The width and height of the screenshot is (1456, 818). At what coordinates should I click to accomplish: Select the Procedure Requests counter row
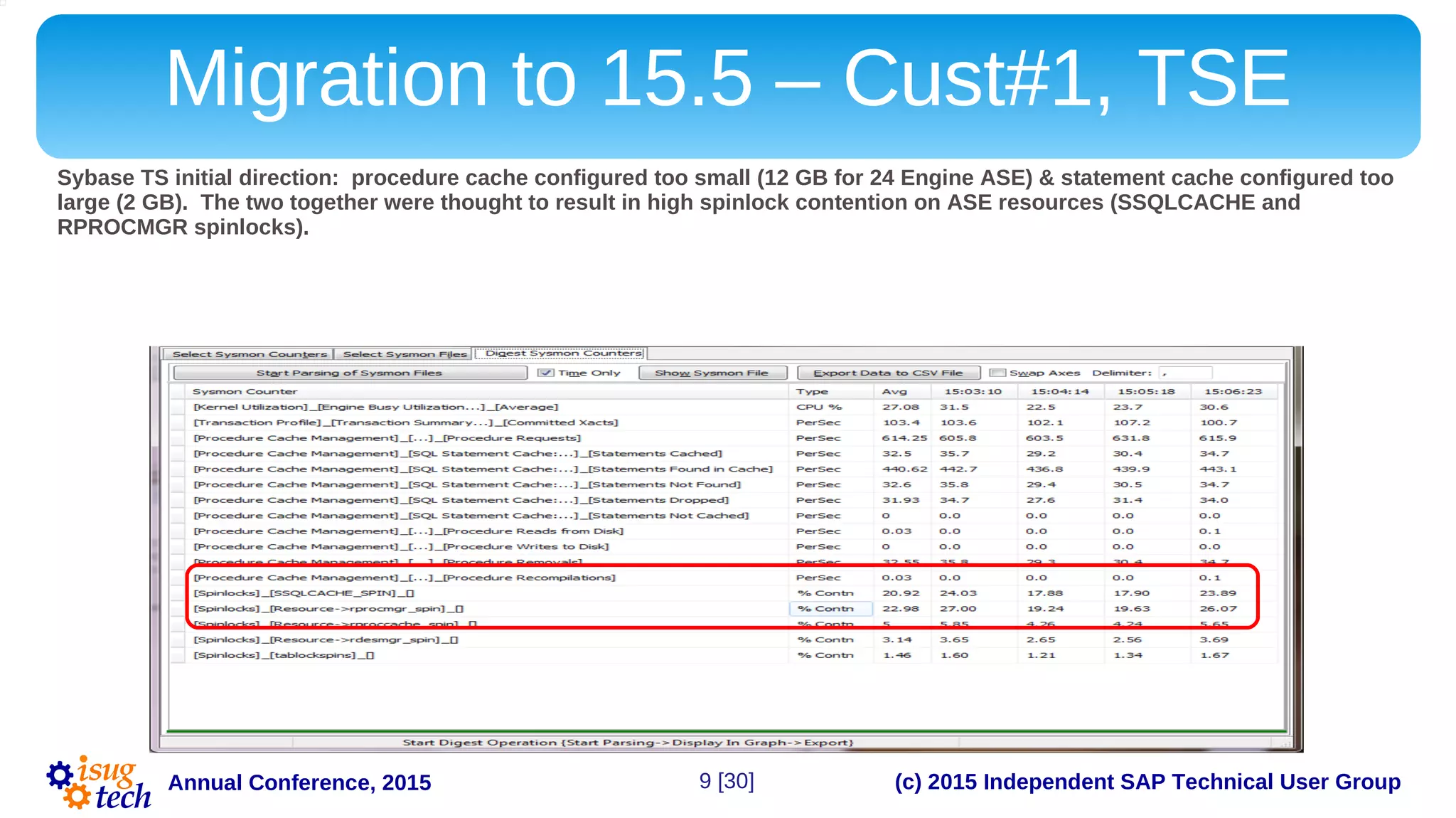coord(724,438)
